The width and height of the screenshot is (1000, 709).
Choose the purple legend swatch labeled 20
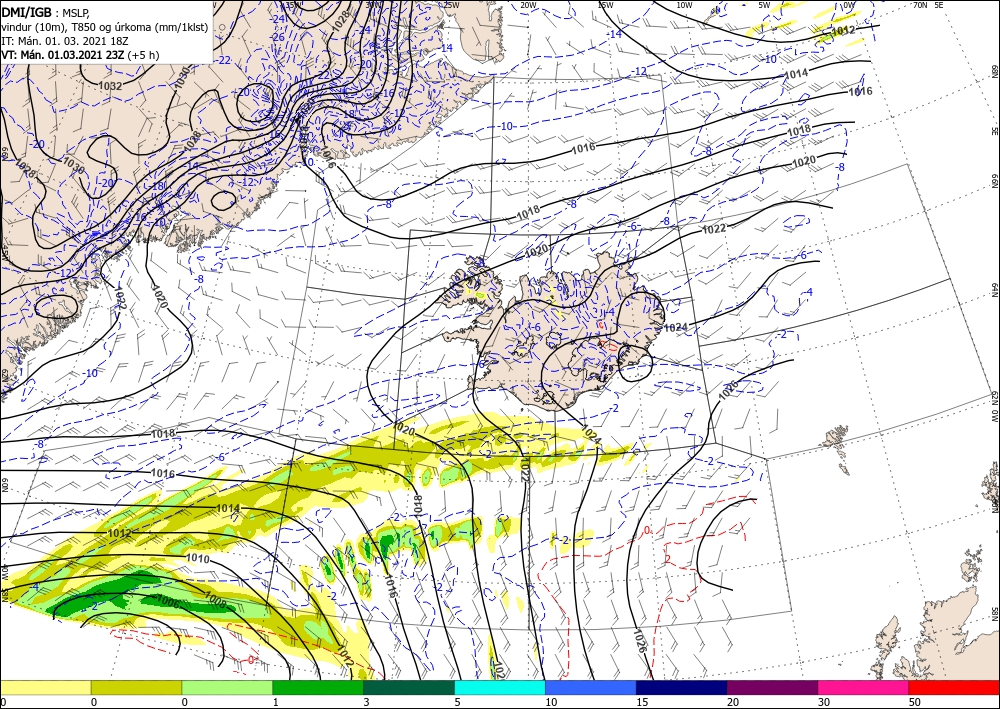click(772, 687)
